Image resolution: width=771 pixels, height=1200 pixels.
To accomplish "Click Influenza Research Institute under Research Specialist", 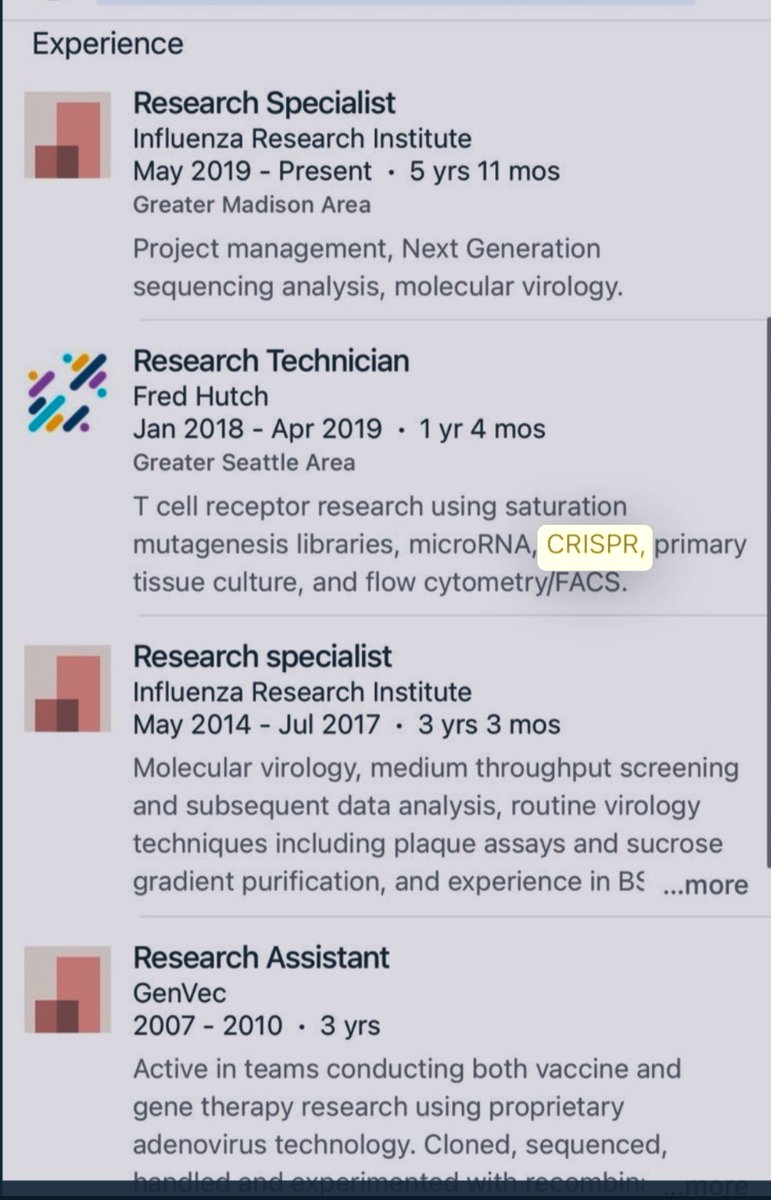I will point(302,138).
